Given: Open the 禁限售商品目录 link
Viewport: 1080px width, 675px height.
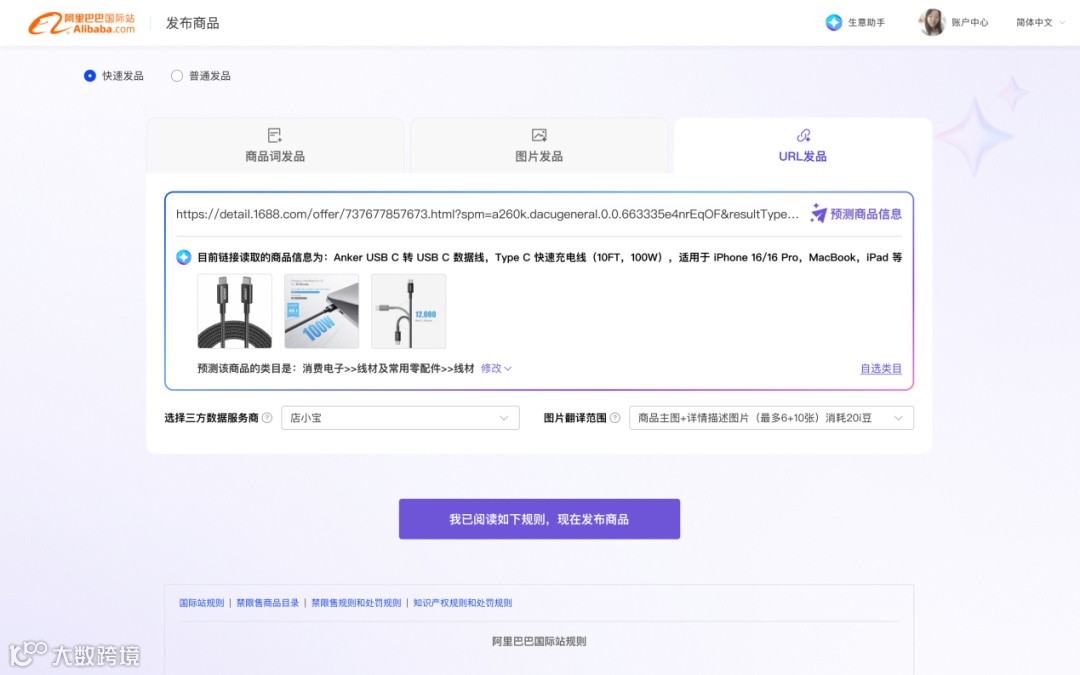Looking at the screenshot, I should click(268, 603).
